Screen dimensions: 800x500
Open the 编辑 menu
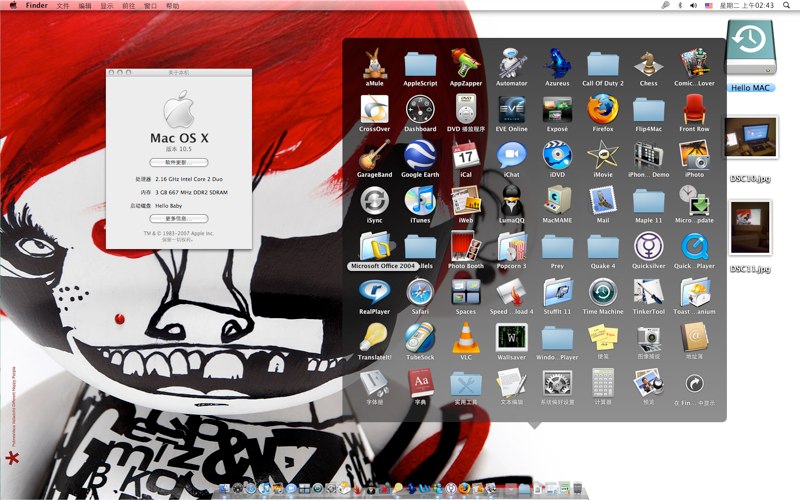tap(85, 6)
